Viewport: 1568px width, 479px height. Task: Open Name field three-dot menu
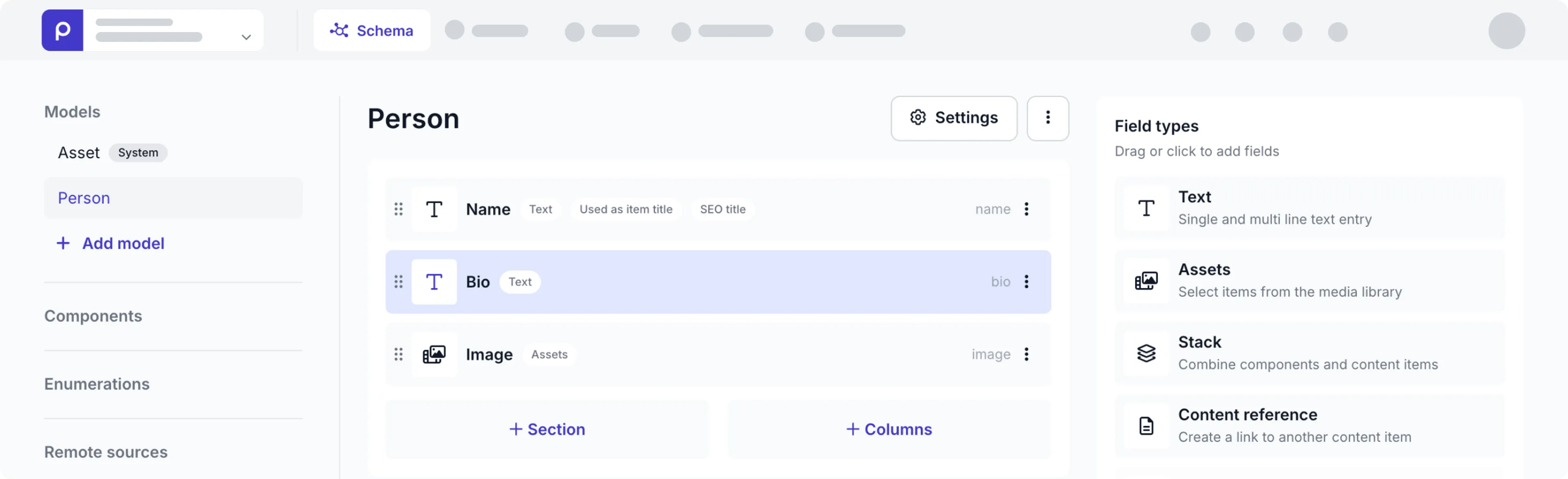tap(1026, 209)
